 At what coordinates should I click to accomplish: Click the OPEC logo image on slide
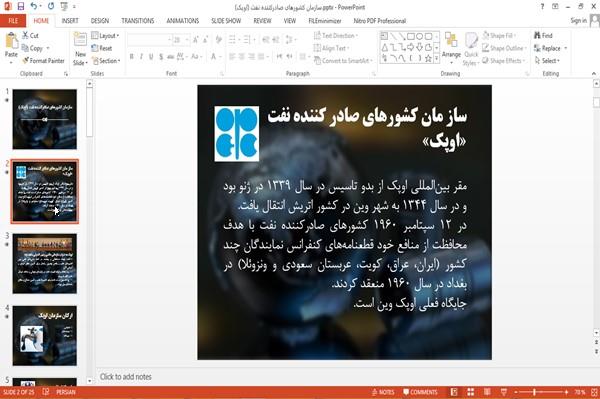[x=236, y=134]
